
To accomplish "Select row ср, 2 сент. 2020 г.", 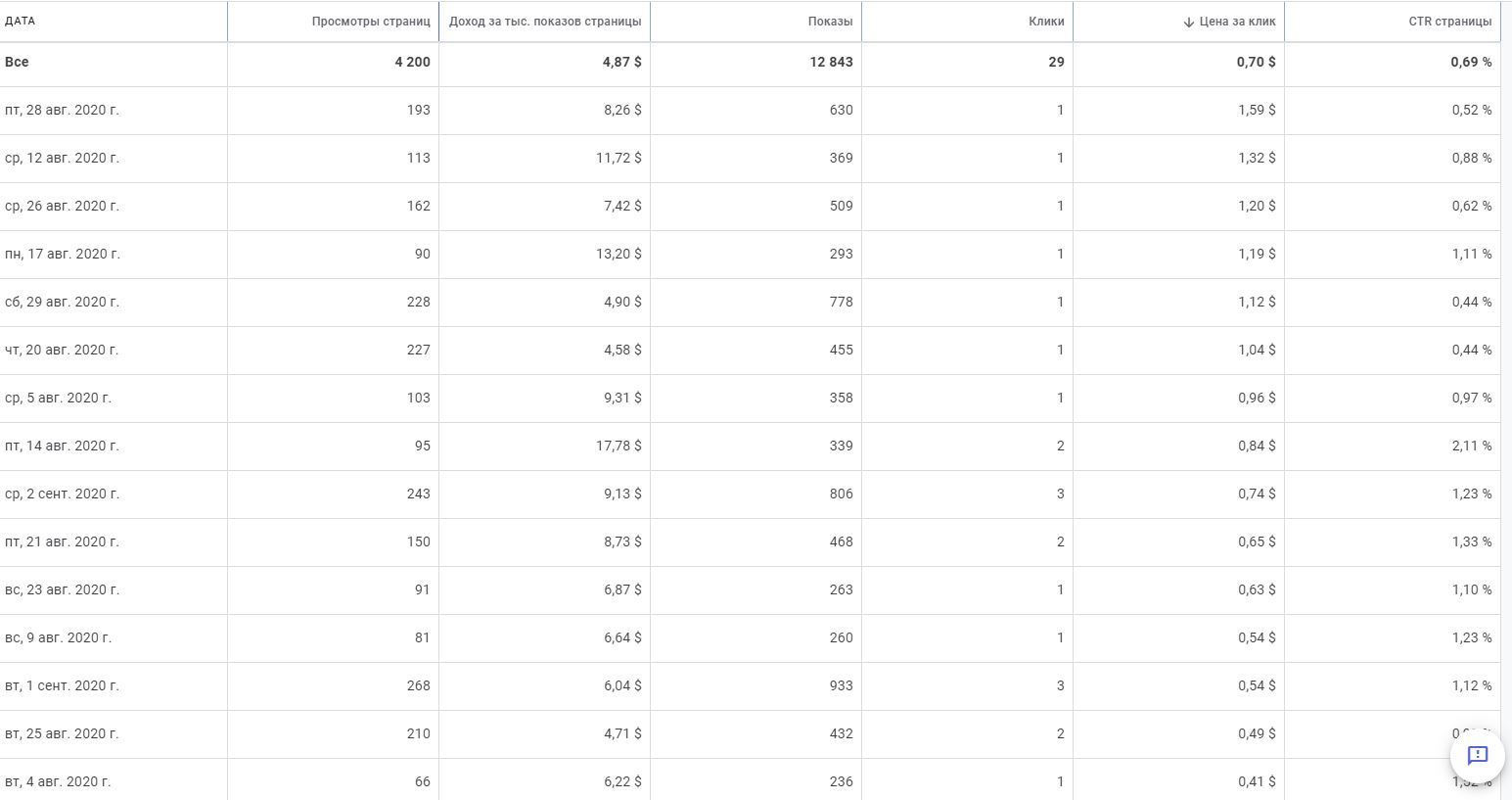I will 62,494.
